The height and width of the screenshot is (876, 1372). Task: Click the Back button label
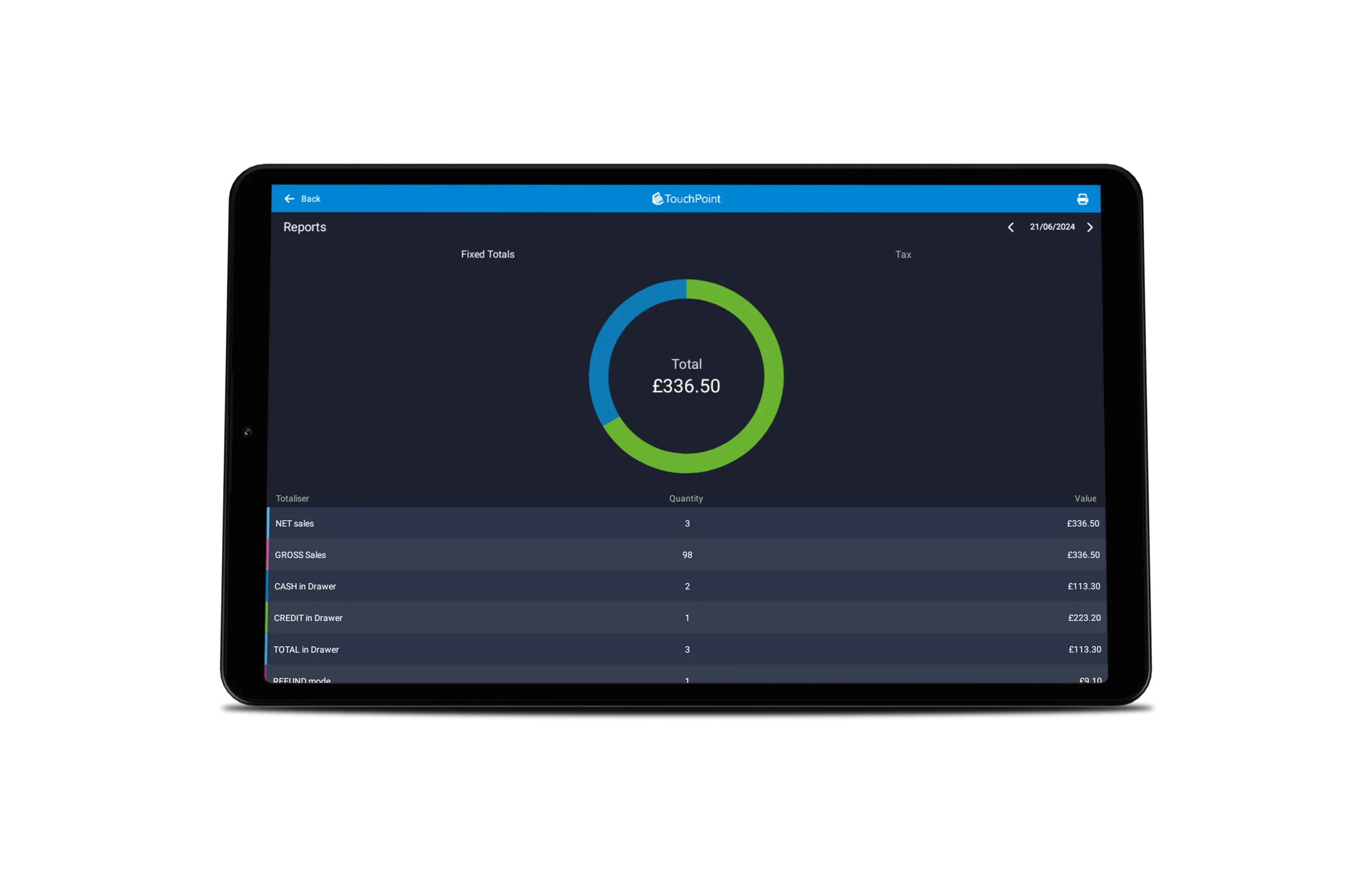(311, 199)
